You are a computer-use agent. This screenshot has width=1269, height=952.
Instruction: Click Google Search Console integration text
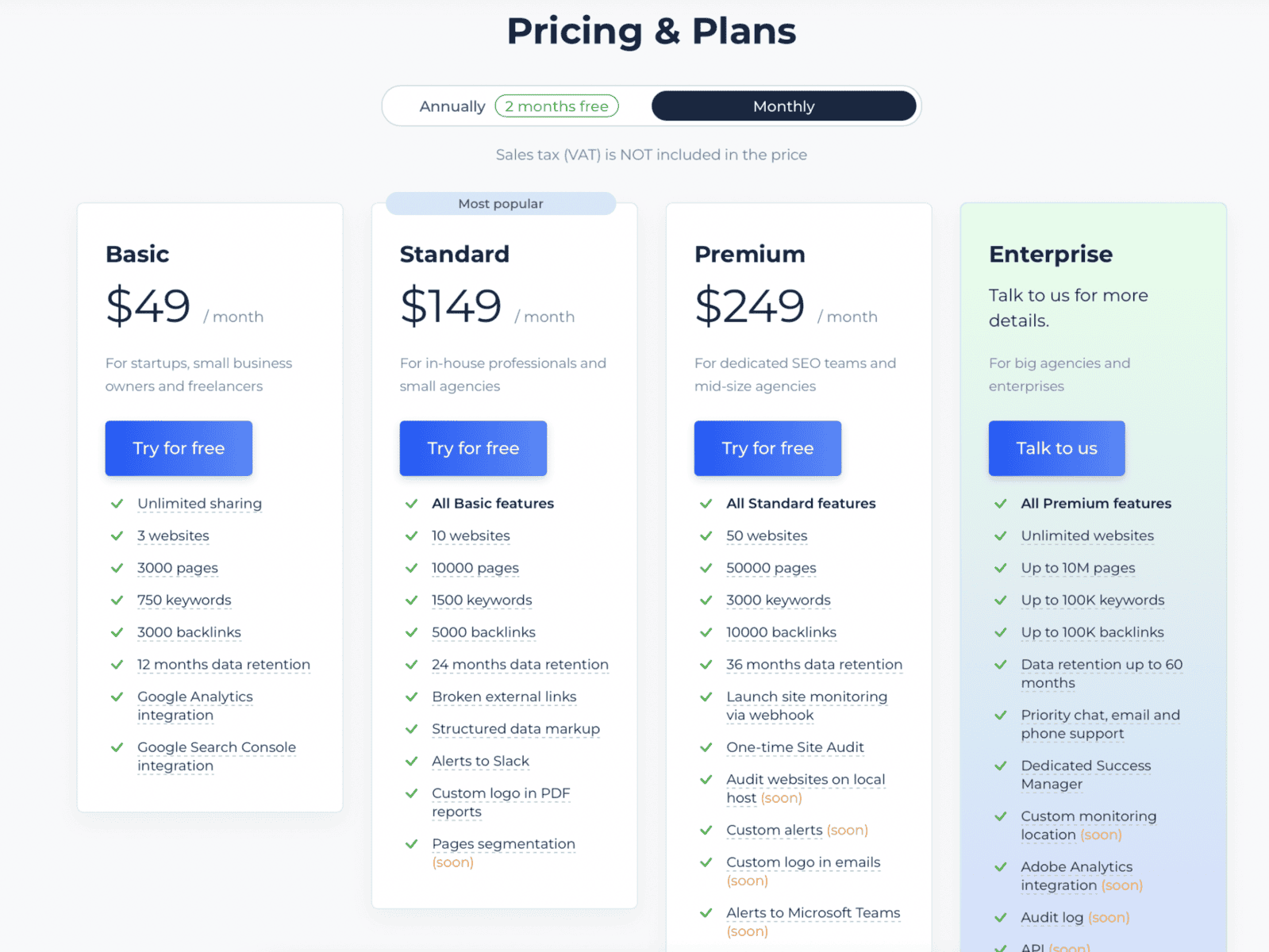(216, 756)
